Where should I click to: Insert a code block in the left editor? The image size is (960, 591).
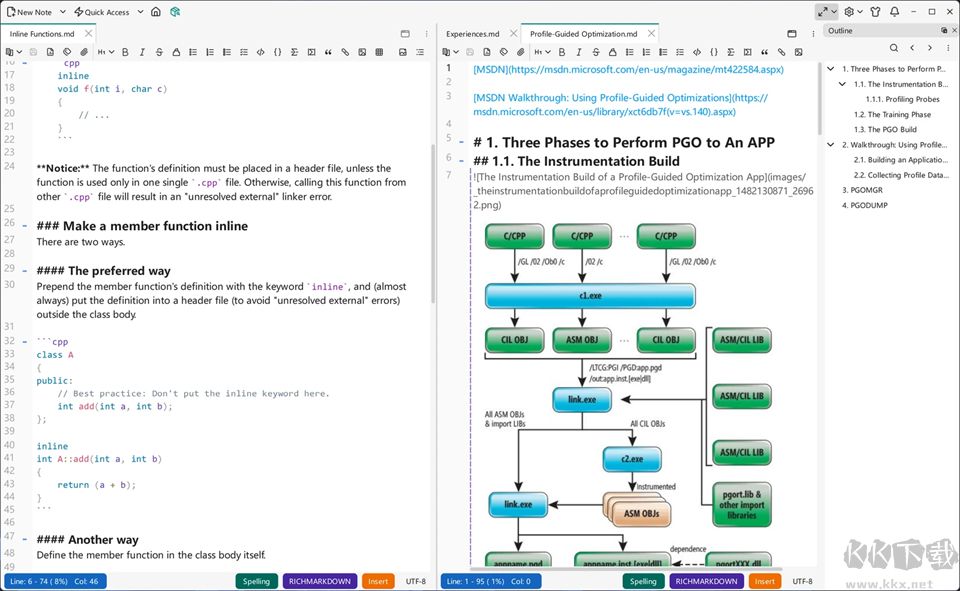tap(277, 52)
